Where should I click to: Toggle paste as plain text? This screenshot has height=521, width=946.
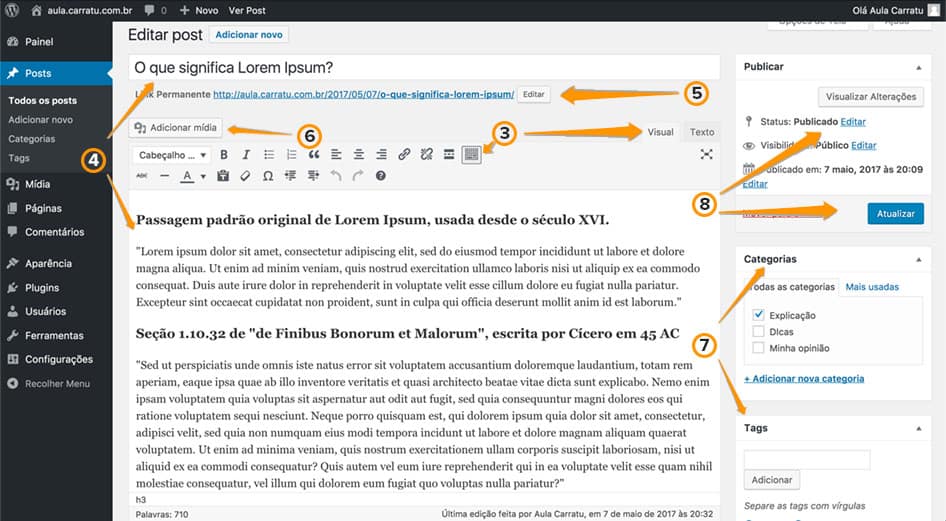point(223,176)
